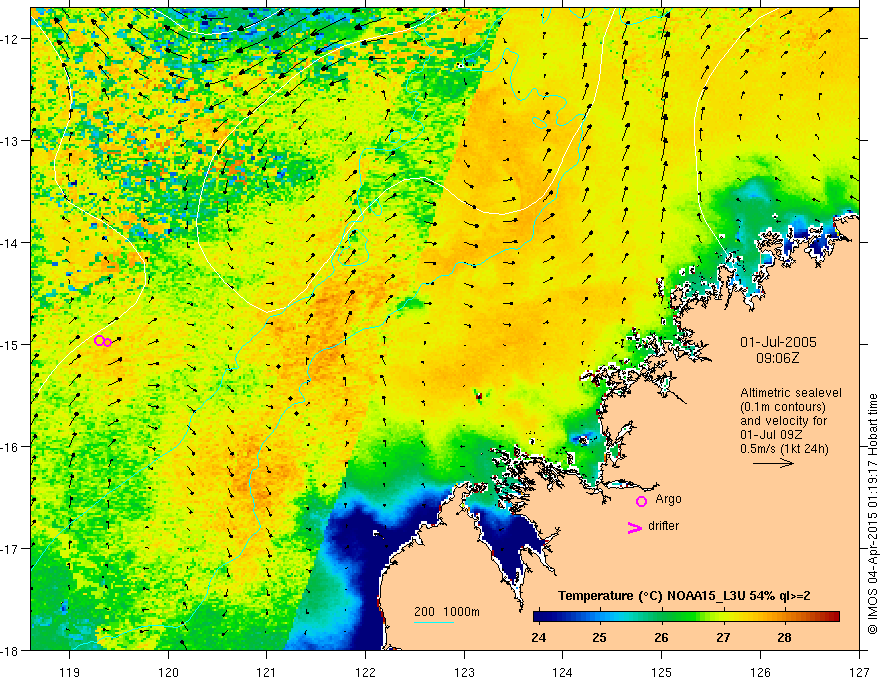The width and height of the screenshot is (880, 680).
Task: Click the larger magenta Argo float marker near 119.3
Action: coord(99,340)
